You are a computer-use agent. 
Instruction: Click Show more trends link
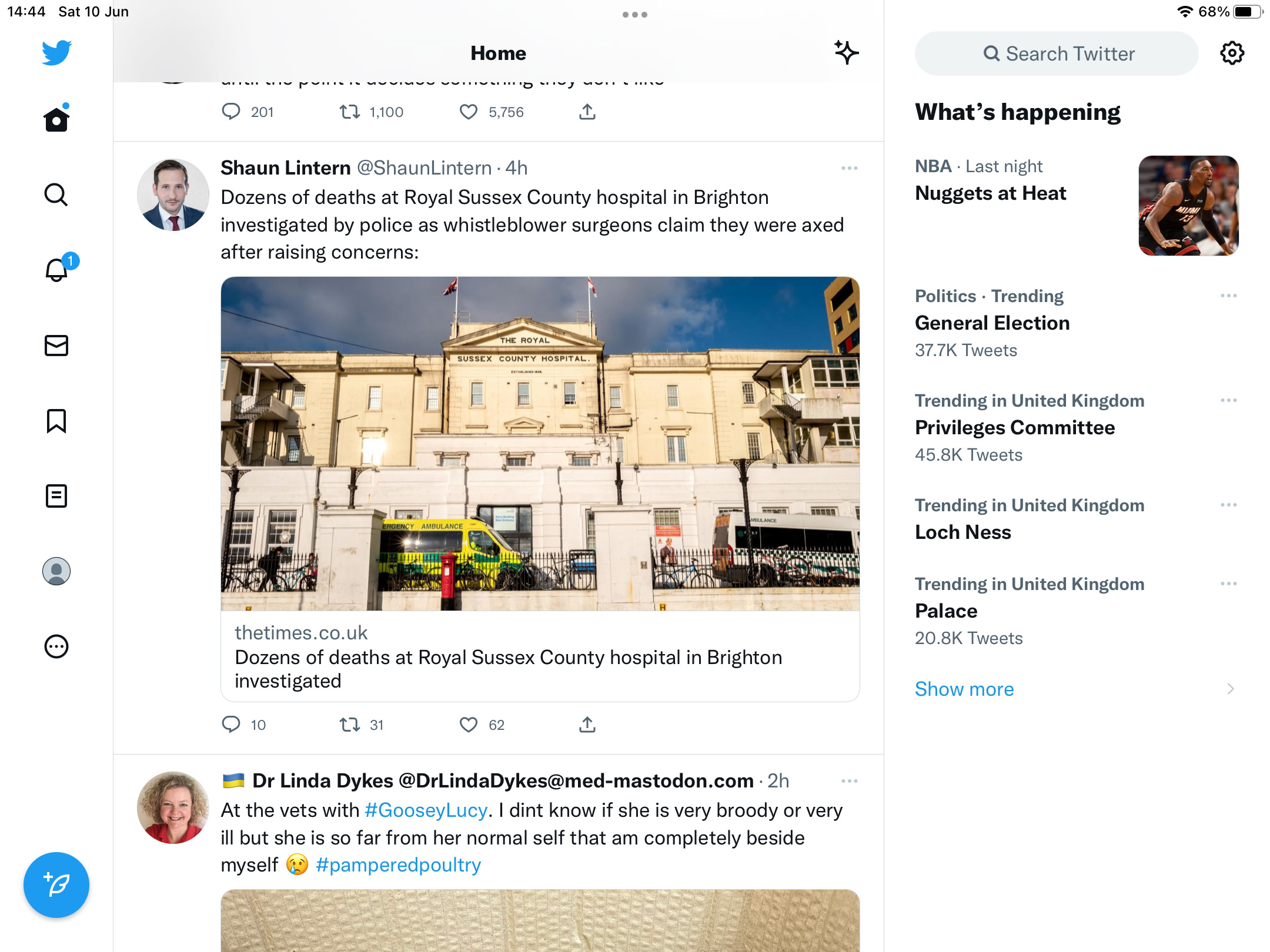pyautogui.click(x=964, y=689)
